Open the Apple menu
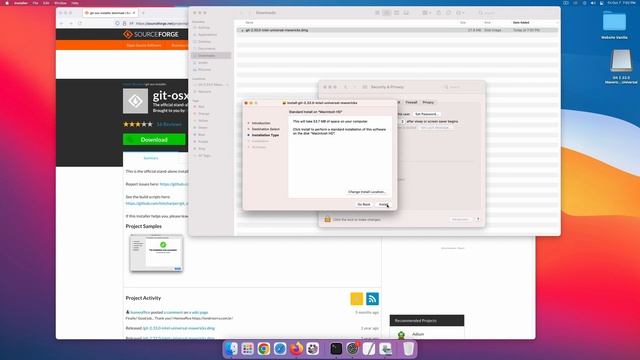 point(7,3)
